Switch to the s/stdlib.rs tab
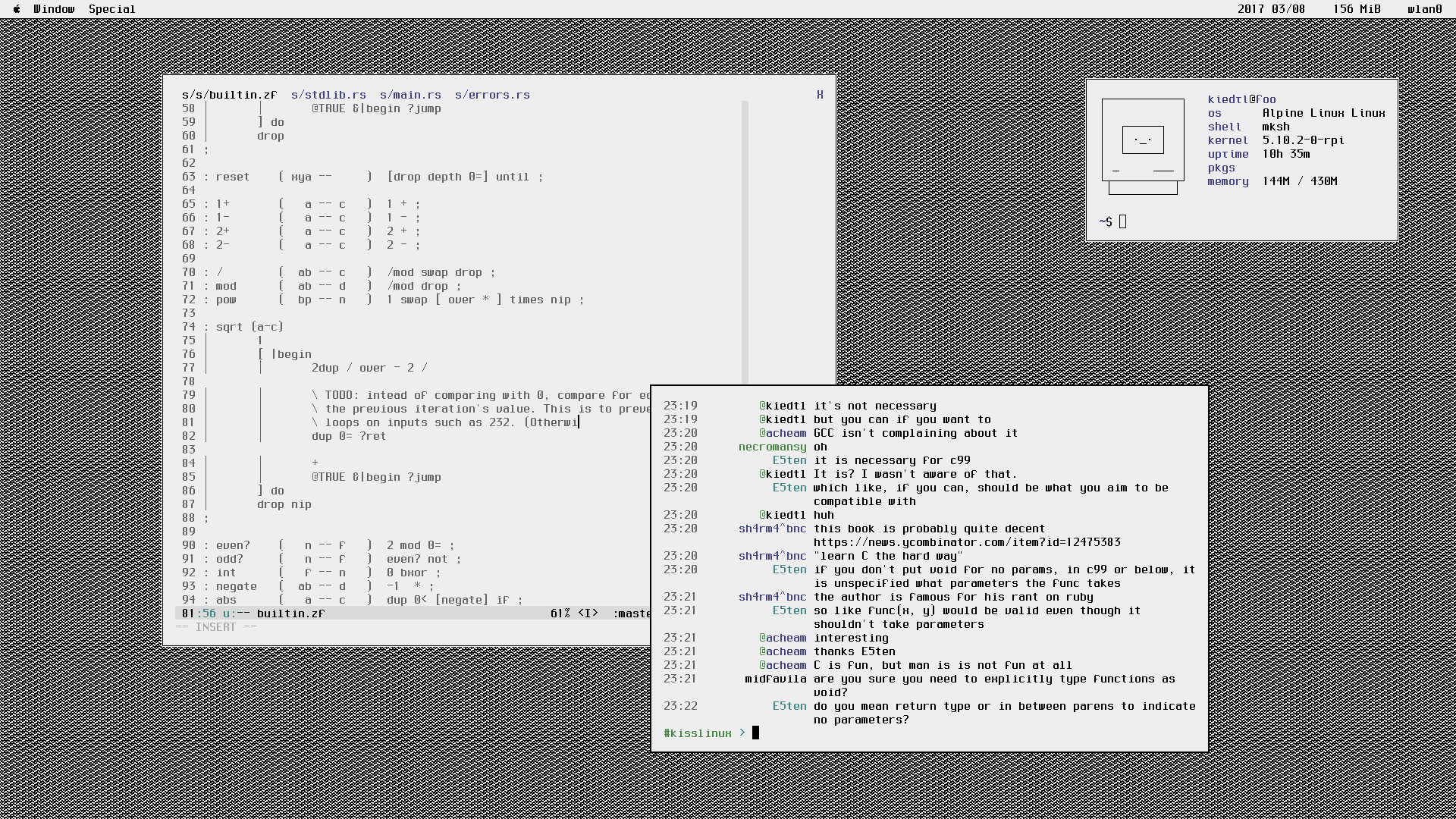This screenshot has height=819, width=1456. (328, 95)
